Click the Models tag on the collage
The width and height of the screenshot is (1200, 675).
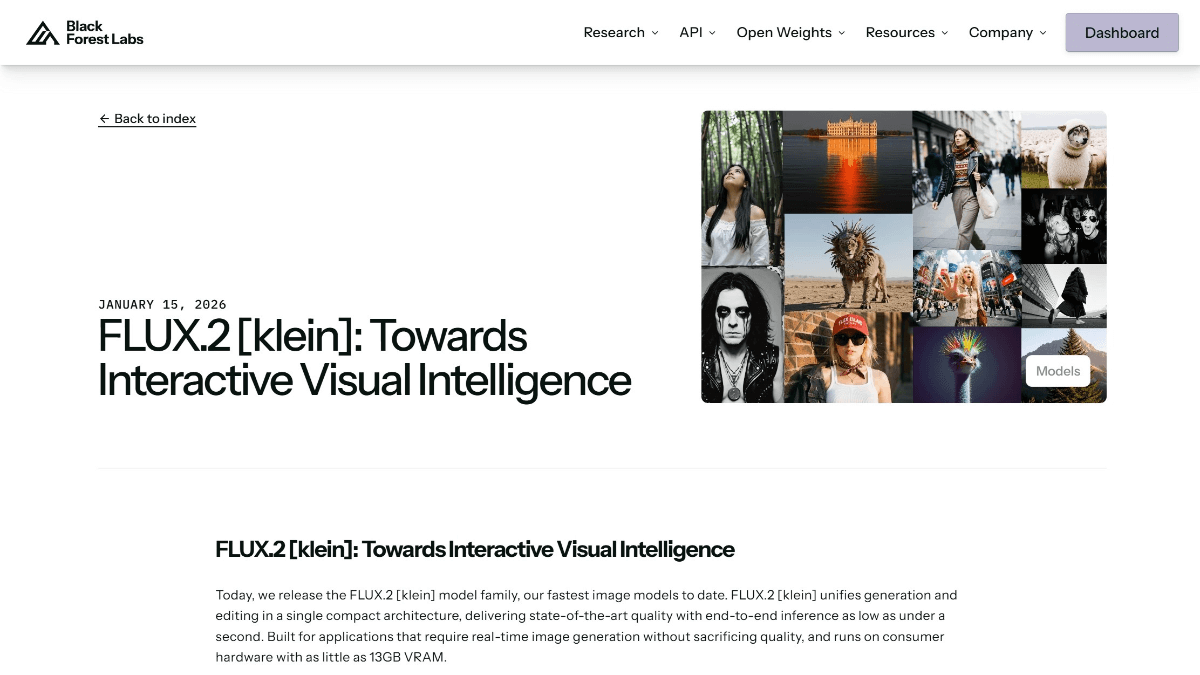pos(1057,371)
